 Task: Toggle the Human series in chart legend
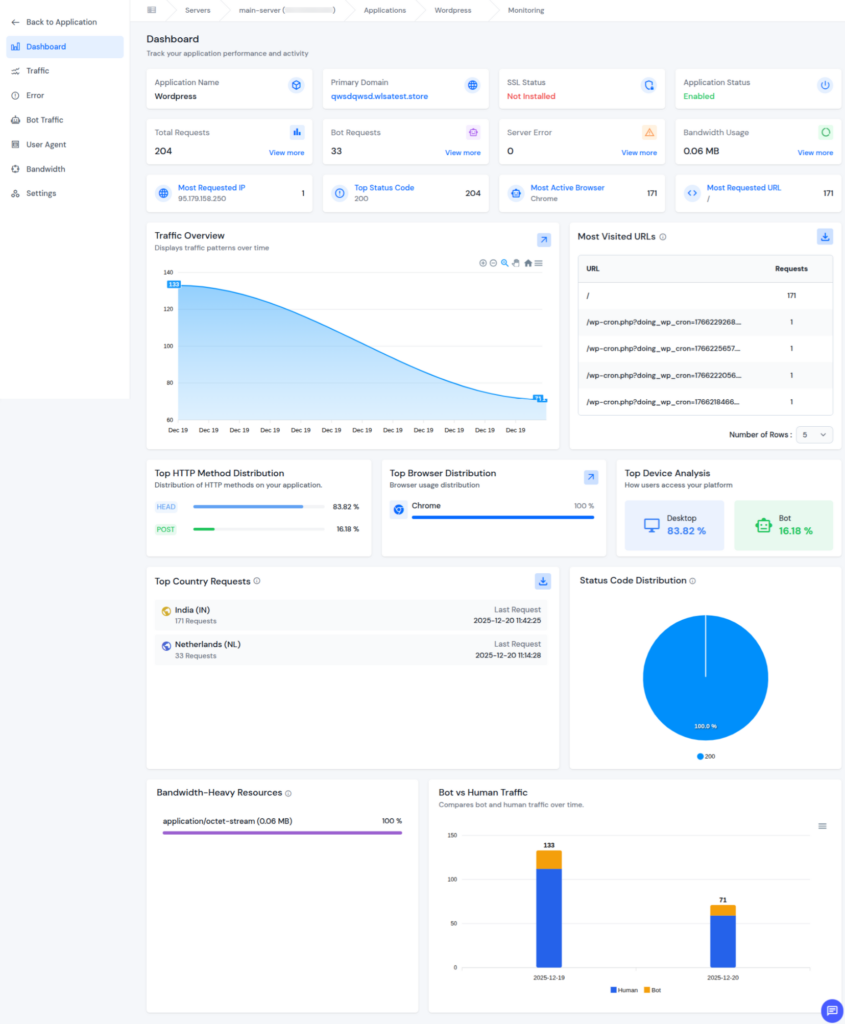pyautogui.click(x=625, y=990)
